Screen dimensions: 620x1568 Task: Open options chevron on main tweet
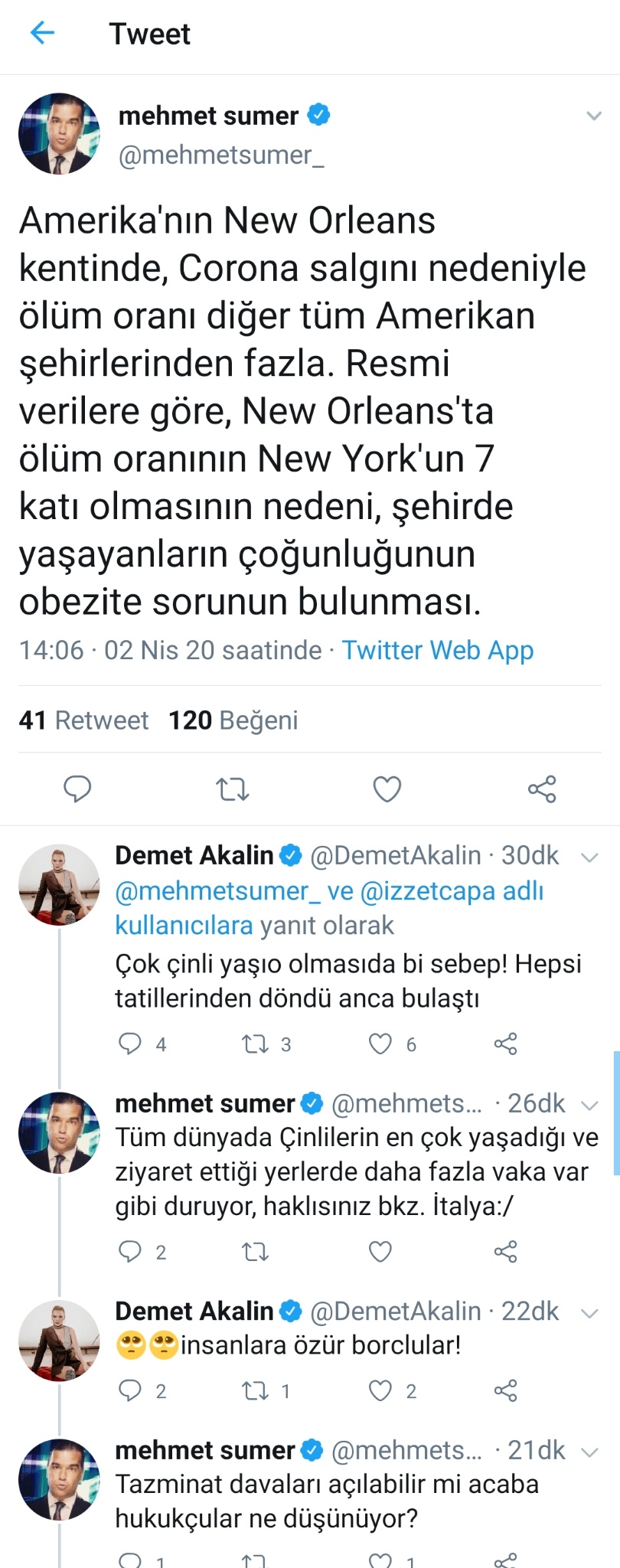pos(593,116)
